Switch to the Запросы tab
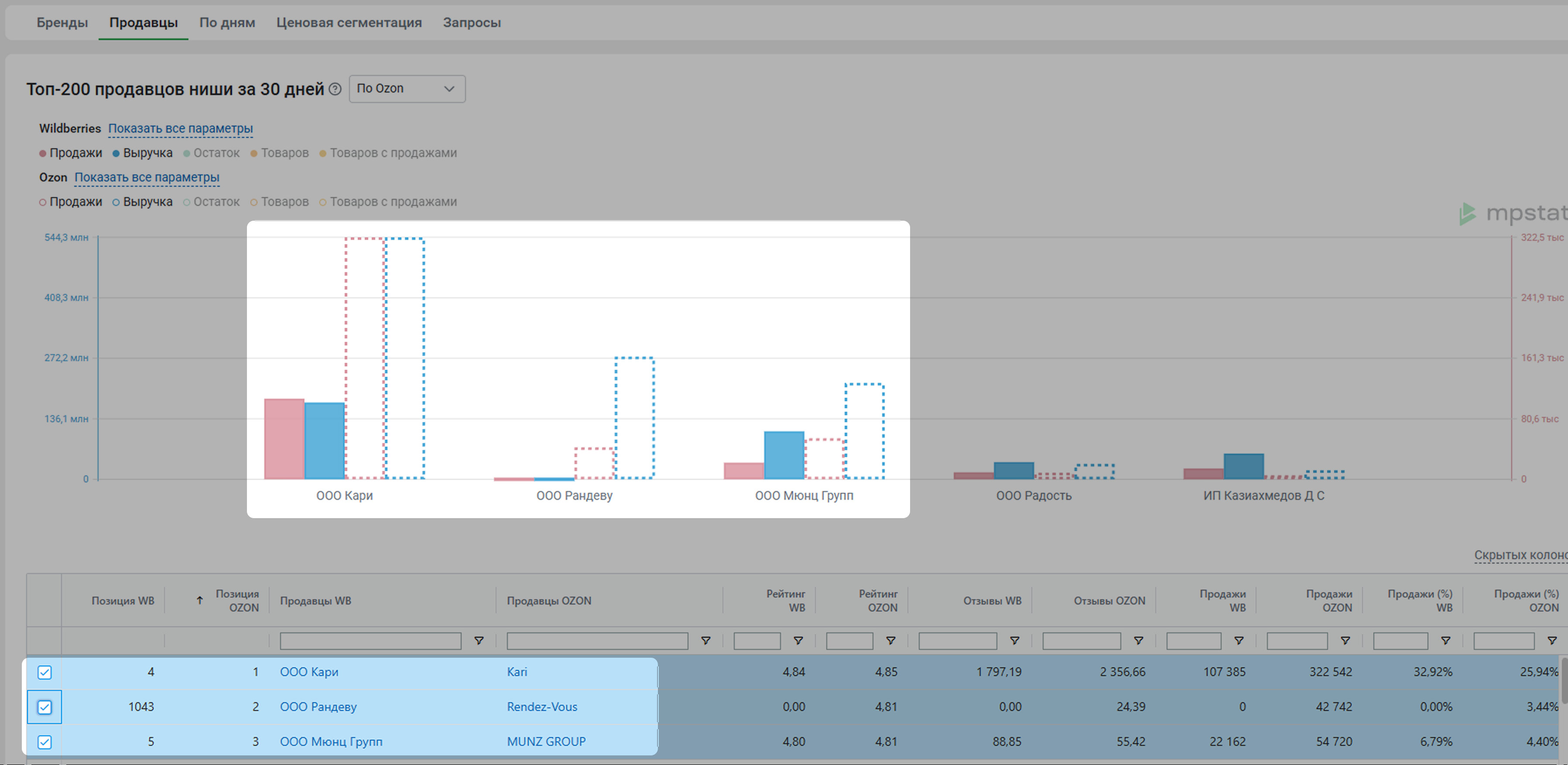1568x765 pixels. [x=472, y=23]
